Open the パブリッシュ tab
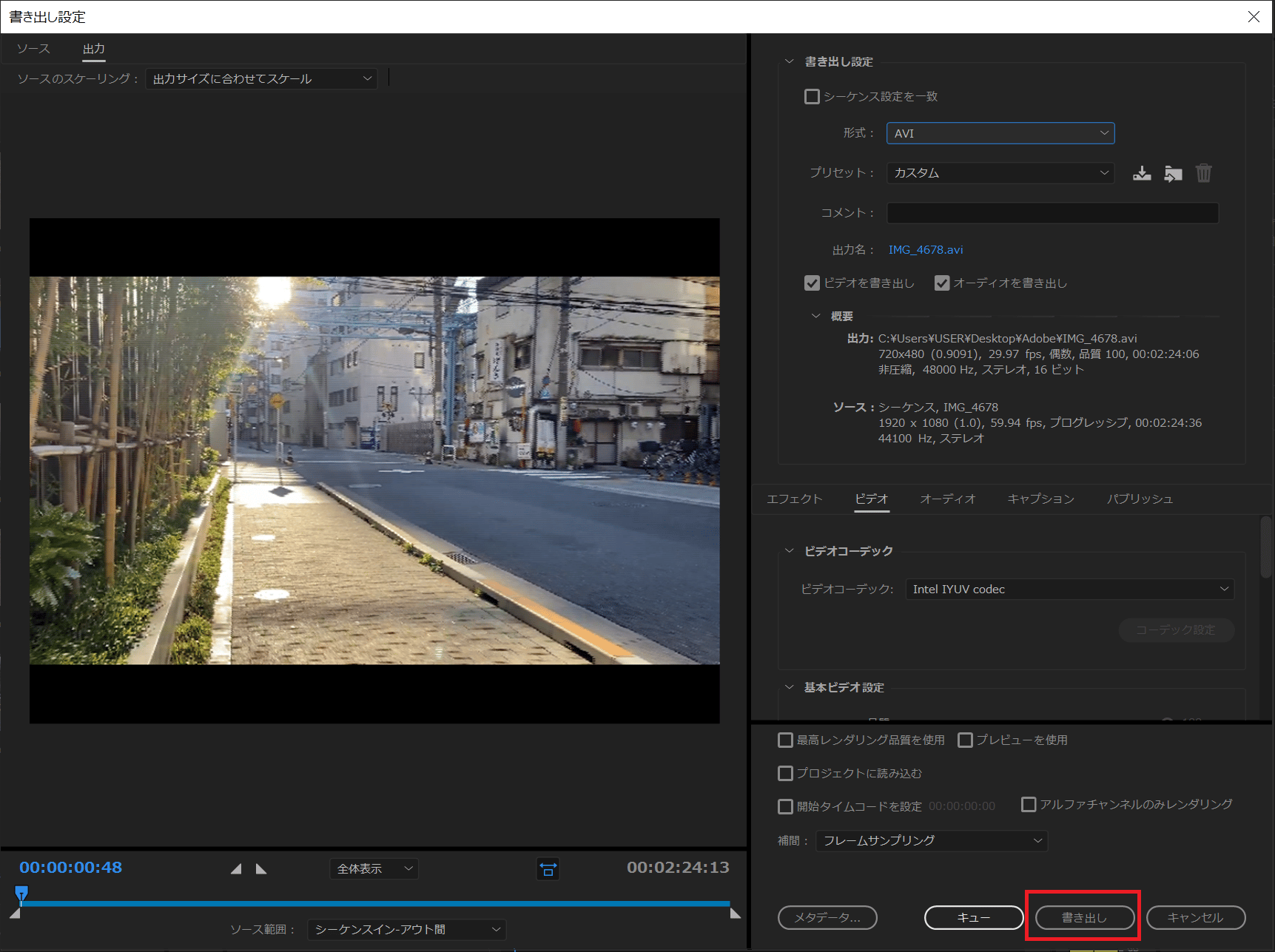 tap(1140, 499)
